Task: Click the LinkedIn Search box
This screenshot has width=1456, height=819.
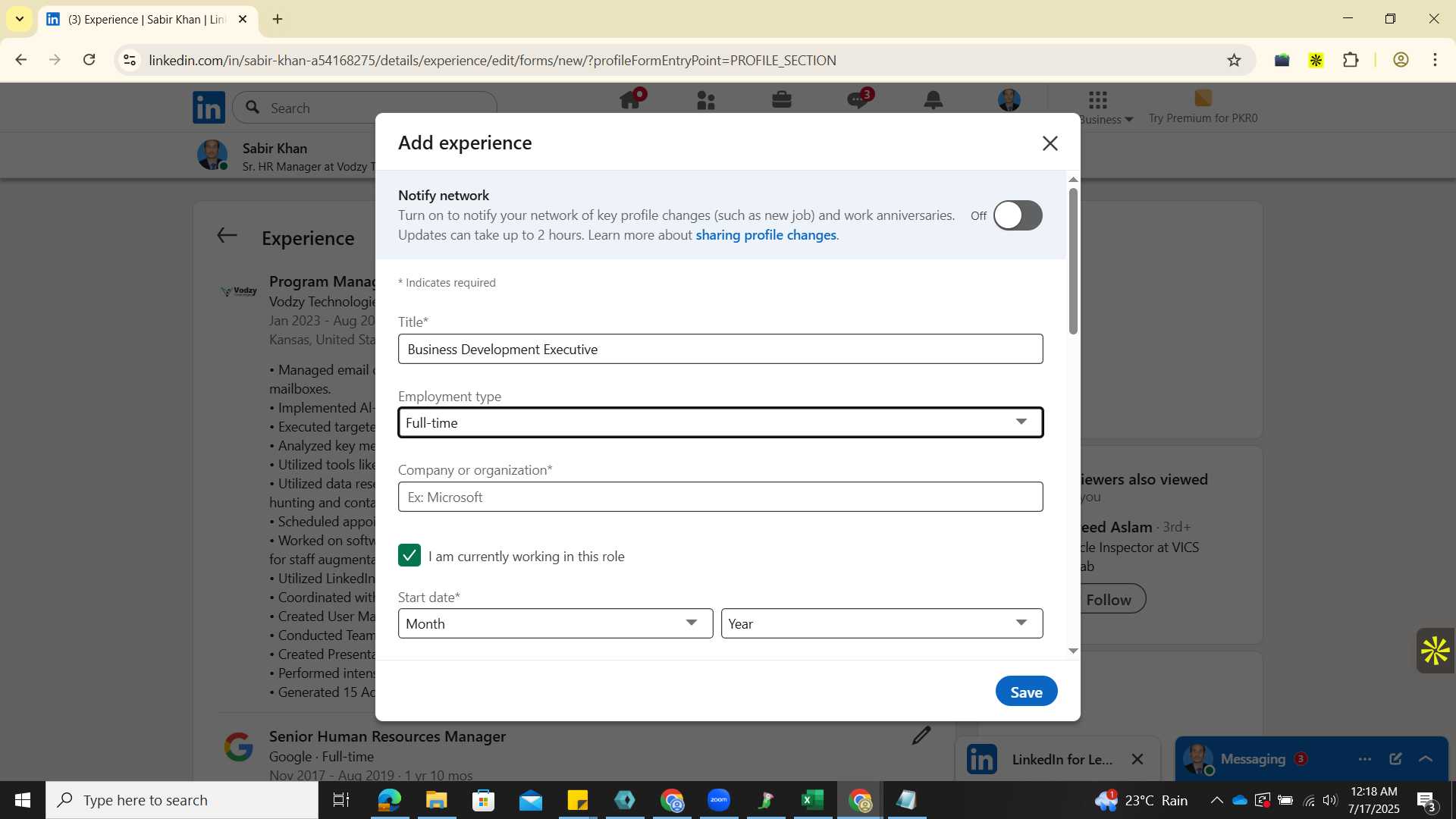Action: click(x=364, y=108)
